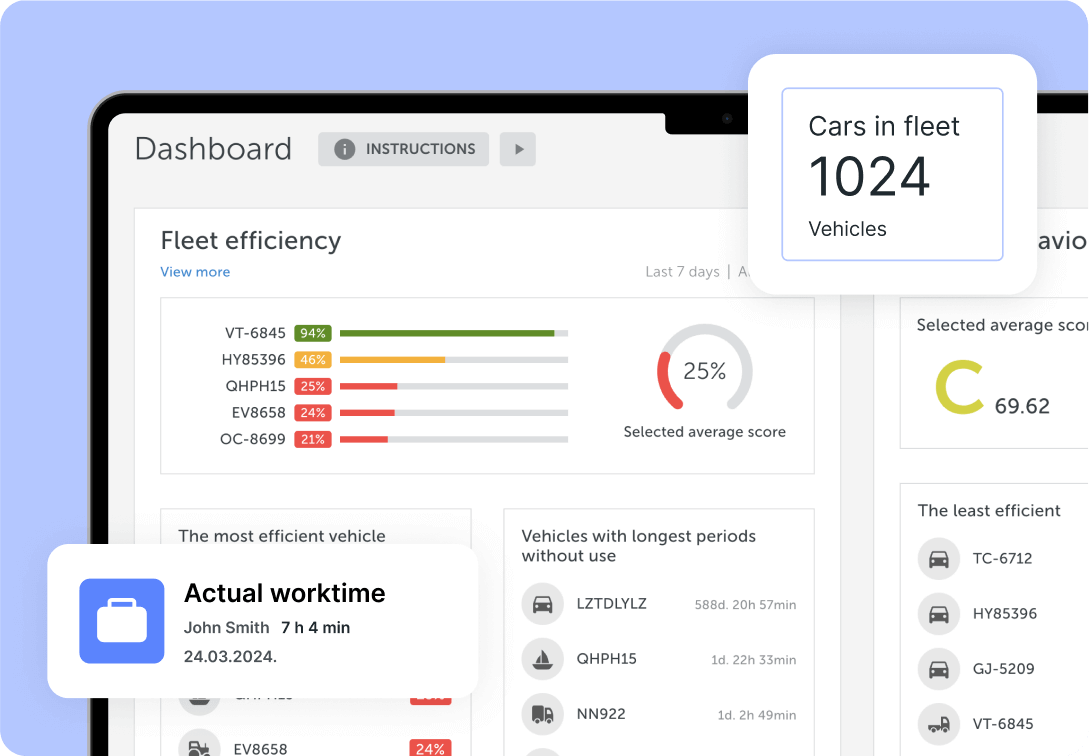Open TC-6712 in least efficient list
Viewport: 1089px width, 756px height.
point(1002,559)
